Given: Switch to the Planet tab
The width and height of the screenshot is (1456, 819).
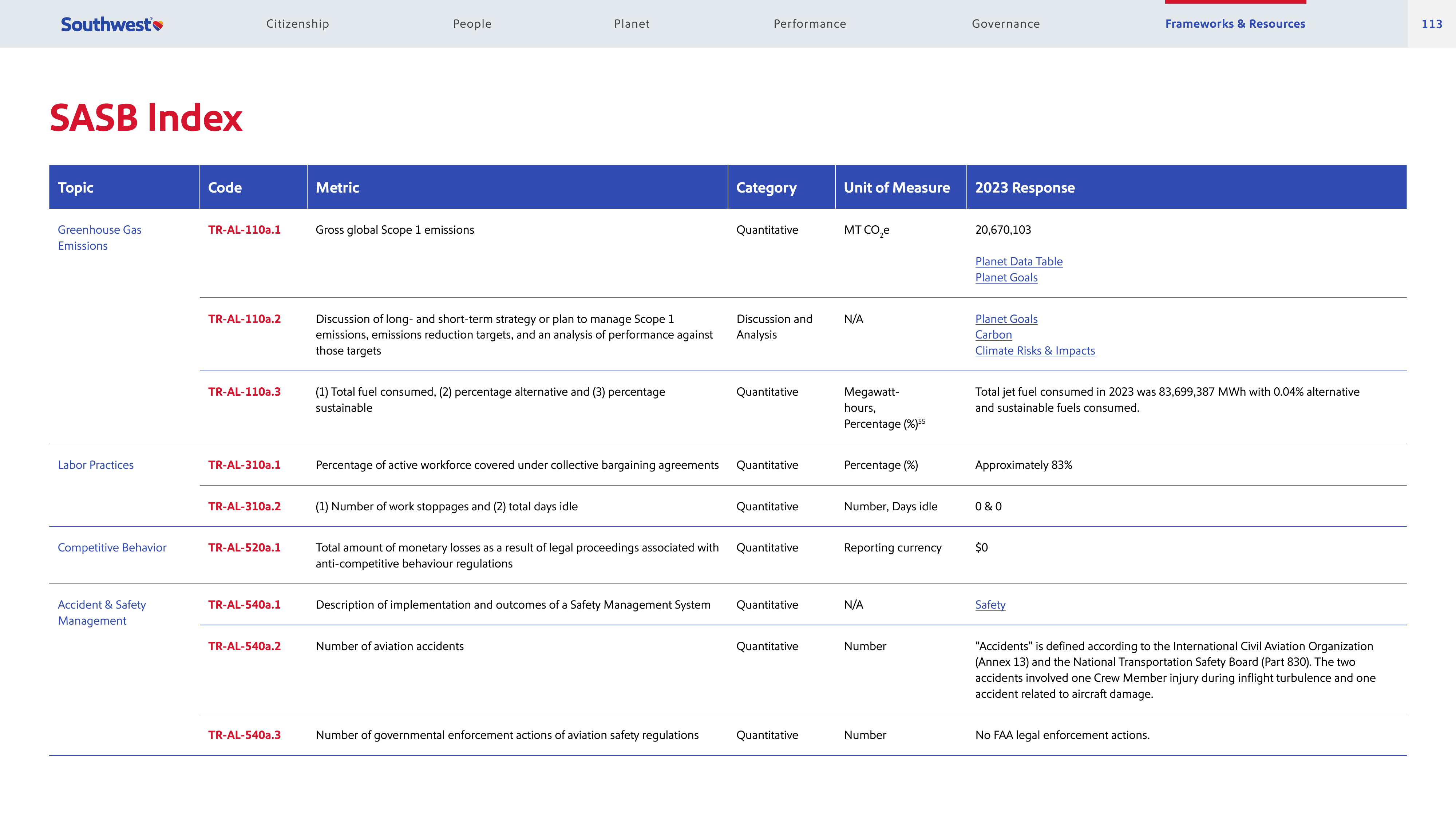Looking at the screenshot, I should pos(632,24).
